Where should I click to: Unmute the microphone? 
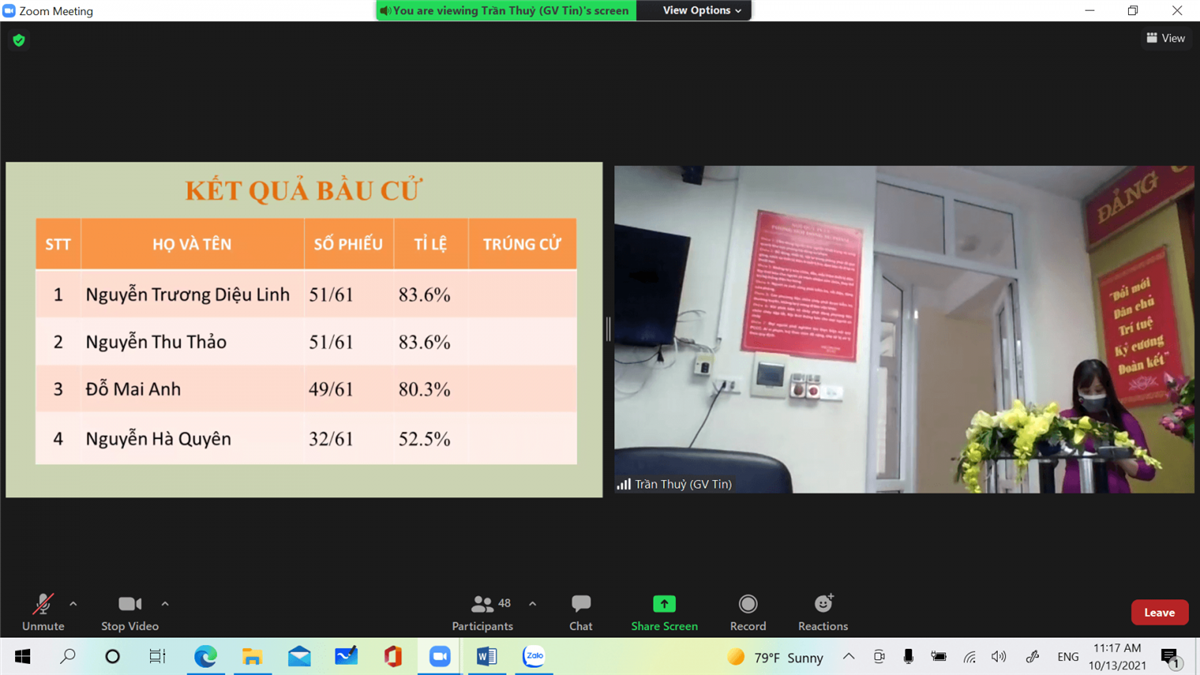tap(43, 612)
